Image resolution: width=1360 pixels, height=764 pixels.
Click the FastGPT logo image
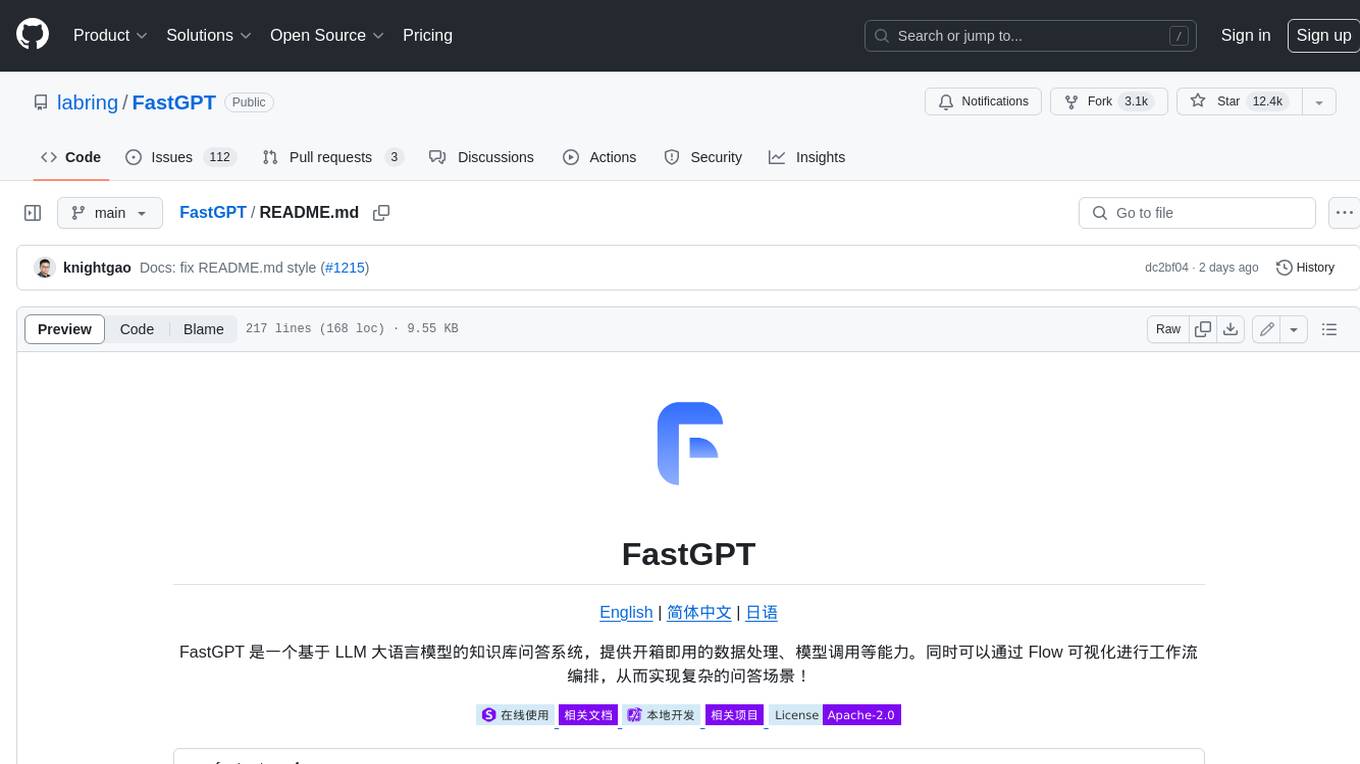pyautogui.click(x=690, y=443)
